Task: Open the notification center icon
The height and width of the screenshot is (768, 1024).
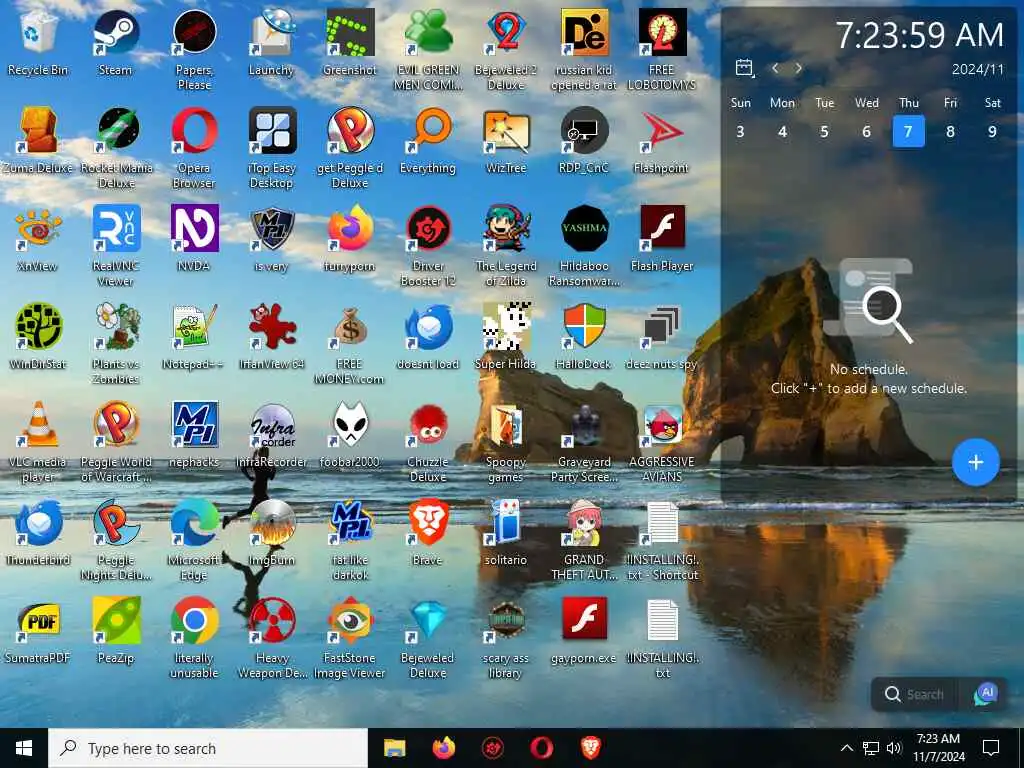Action: click(x=991, y=748)
